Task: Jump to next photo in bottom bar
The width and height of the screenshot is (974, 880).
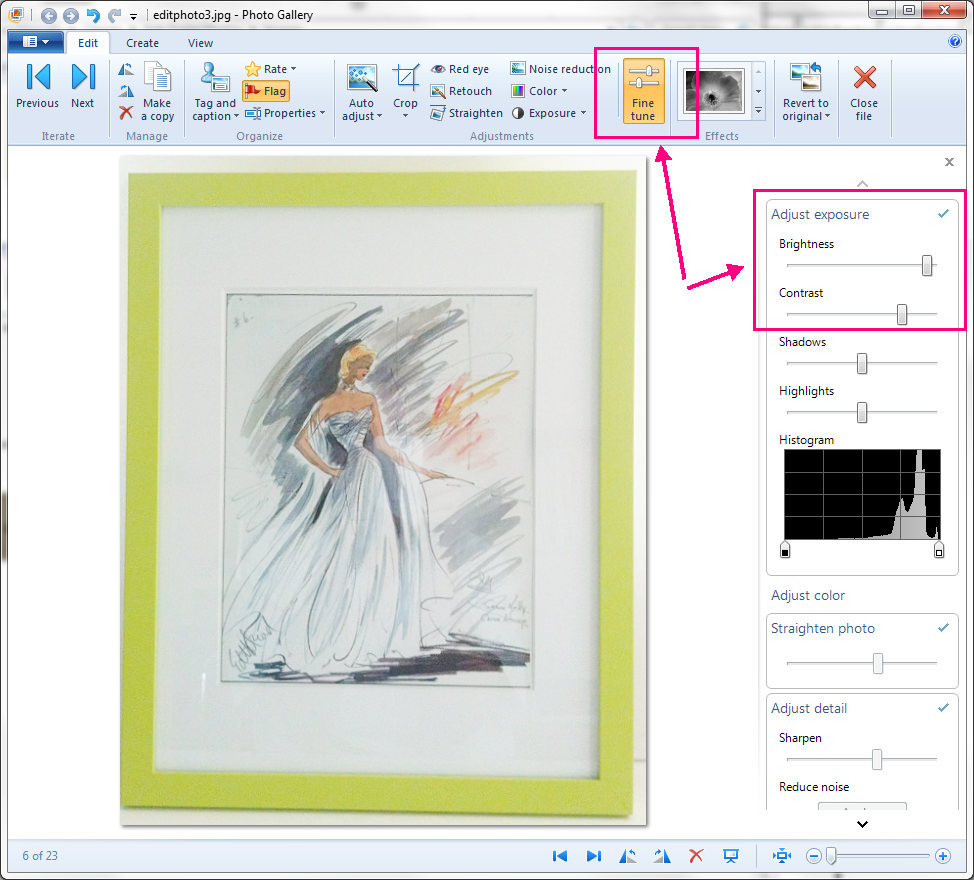Action: (x=594, y=856)
